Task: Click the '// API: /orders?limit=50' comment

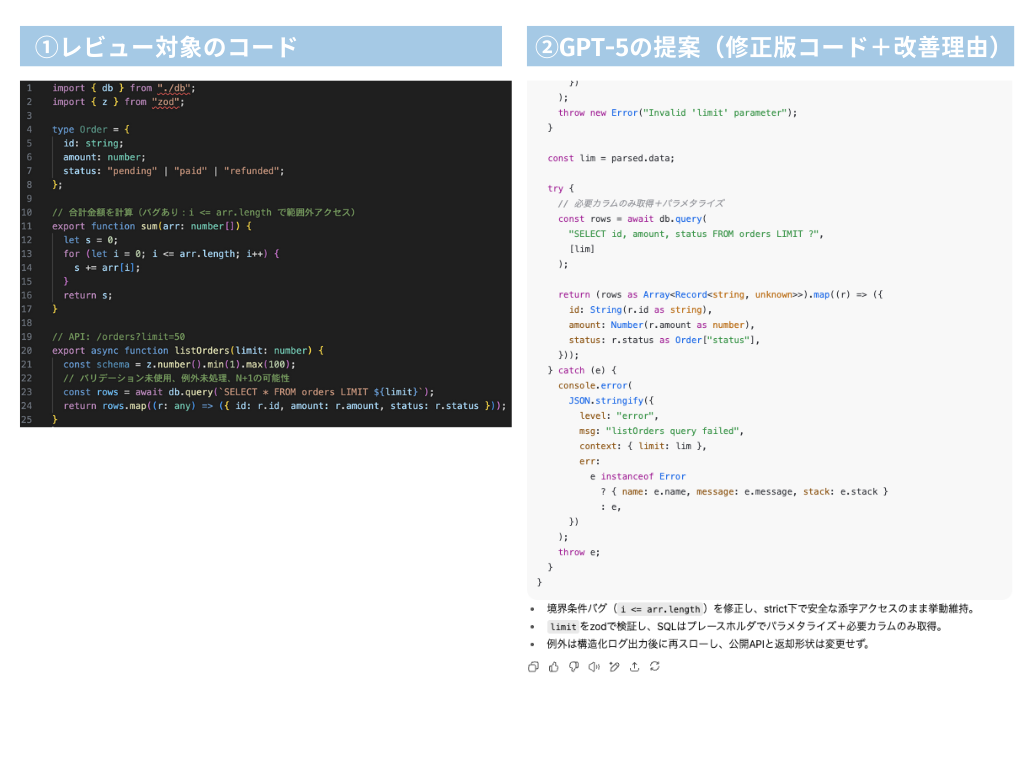Action: (118, 336)
